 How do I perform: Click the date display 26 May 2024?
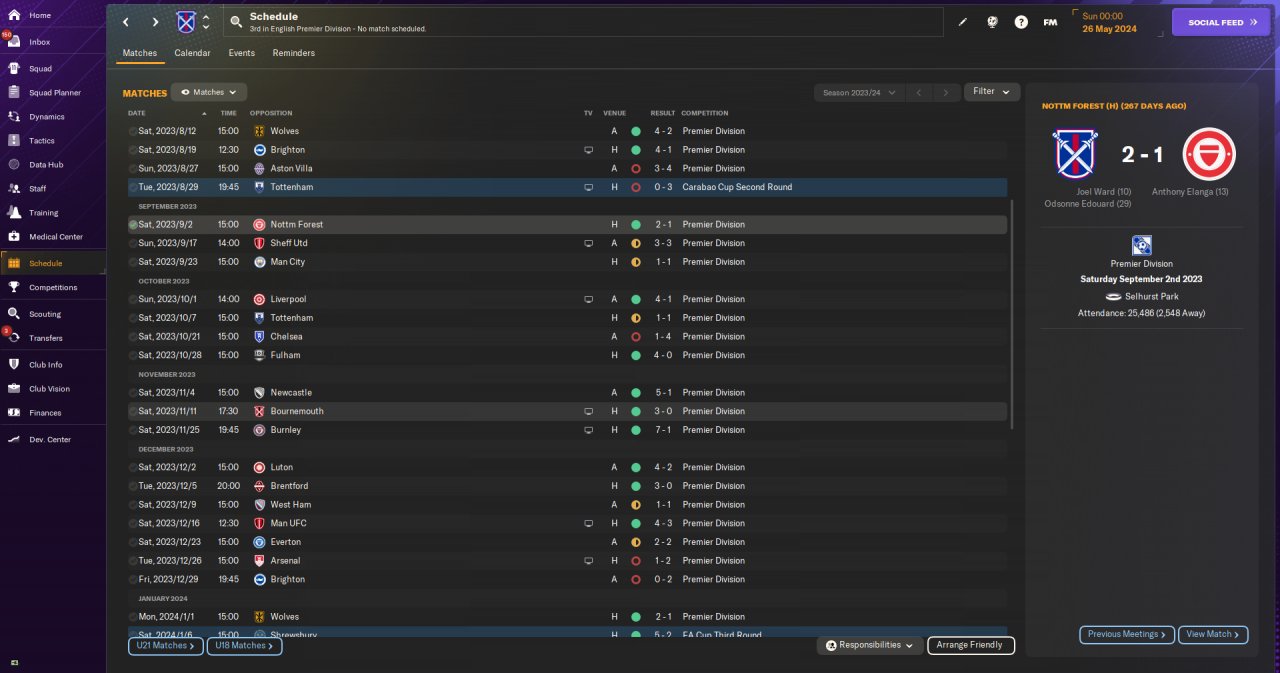pyautogui.click(x=1111, y=28)
